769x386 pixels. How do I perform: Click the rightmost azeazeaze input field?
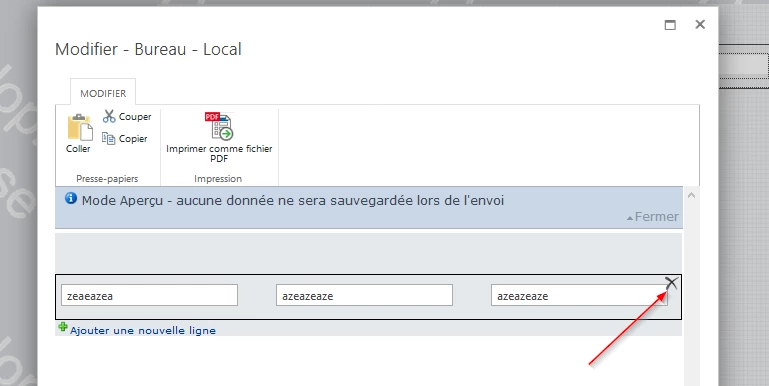click(x=579, y=295)
